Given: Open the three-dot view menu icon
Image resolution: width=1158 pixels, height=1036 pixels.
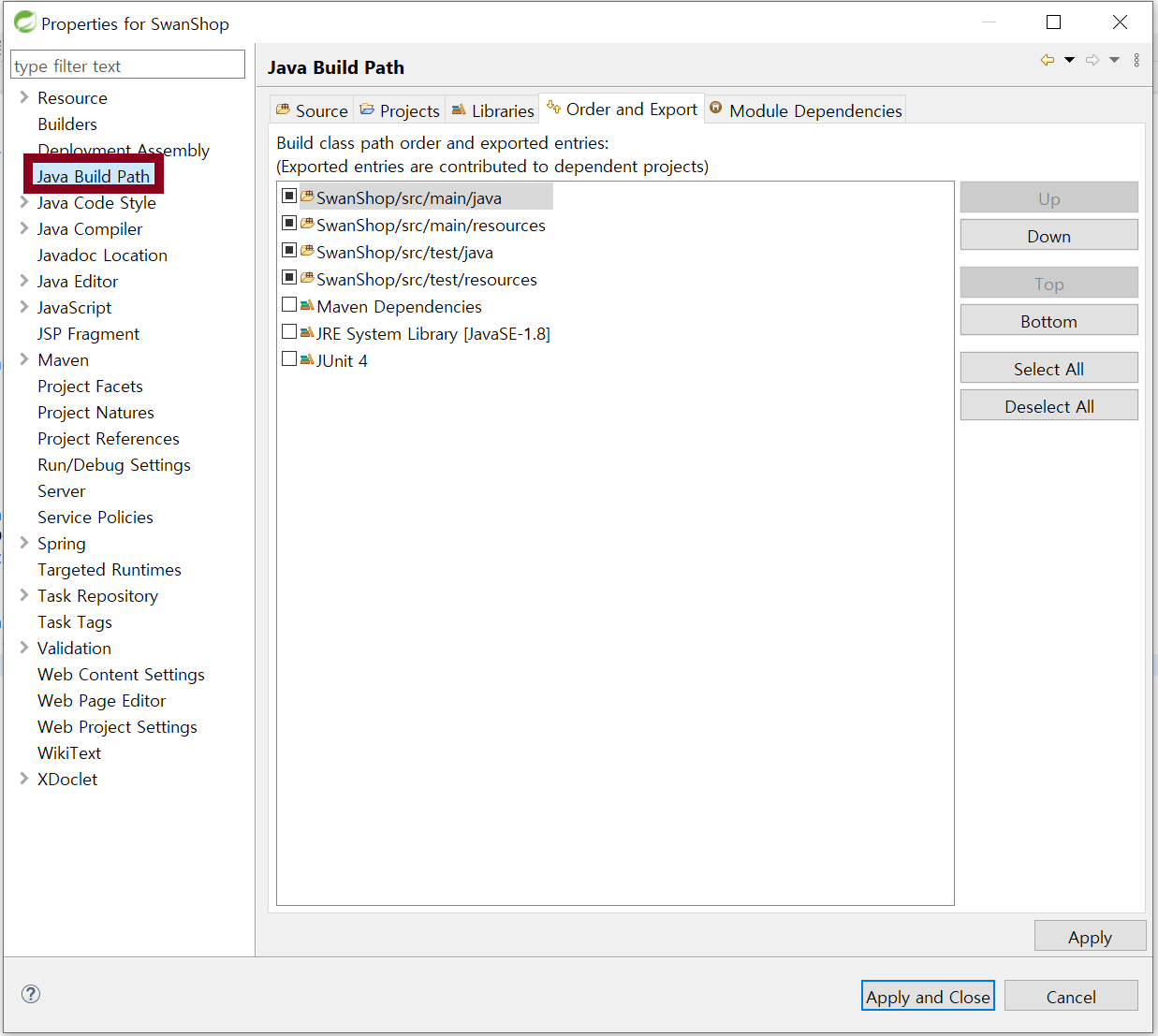Looking at the screenshot, I should click(x=1136, y=60).
